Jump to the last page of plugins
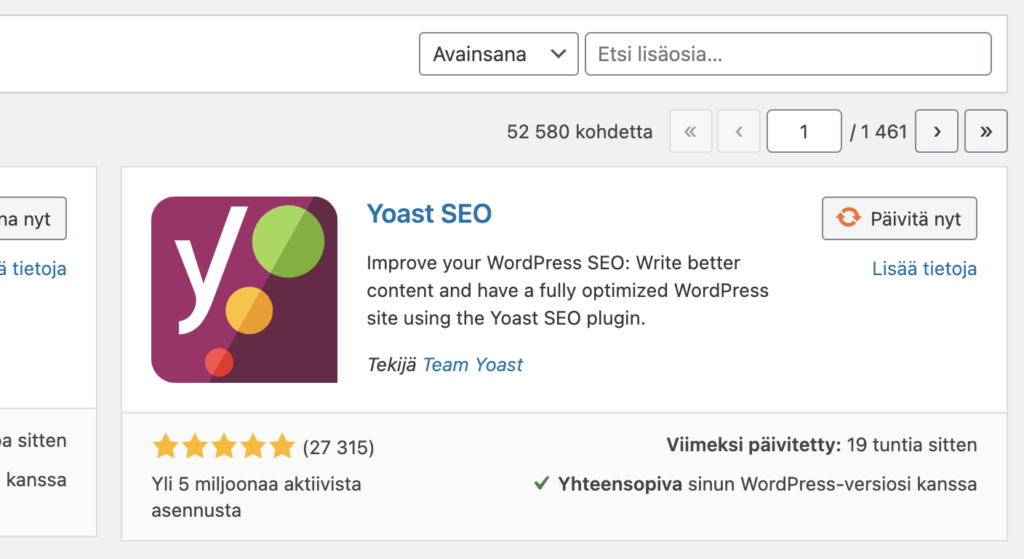 click(x=985, y=131)
